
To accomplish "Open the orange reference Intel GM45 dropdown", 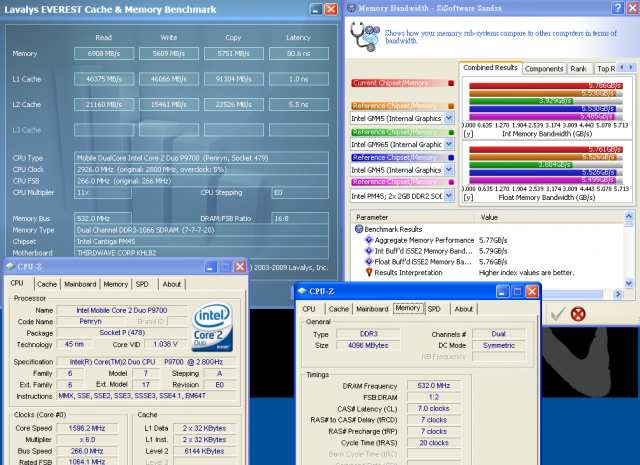I will coord(449,118).
